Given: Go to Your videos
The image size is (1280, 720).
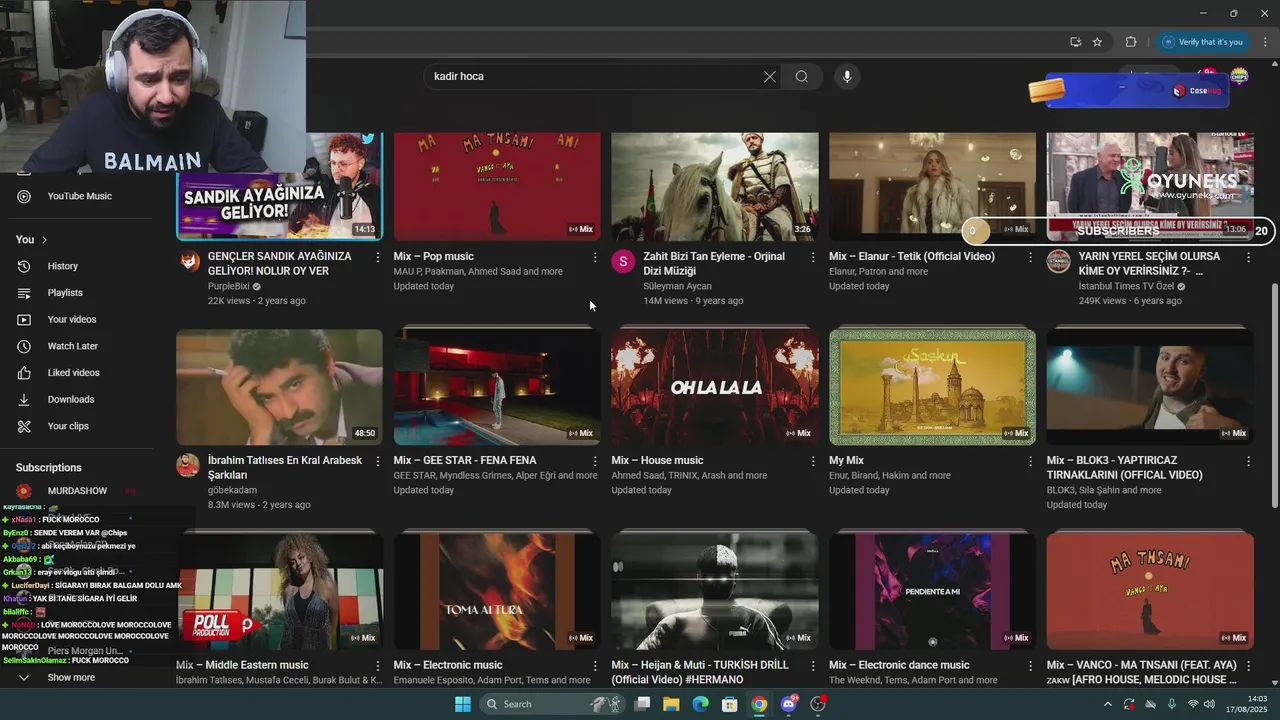Looking at the screenshot, I should click(x=72, y=319).
